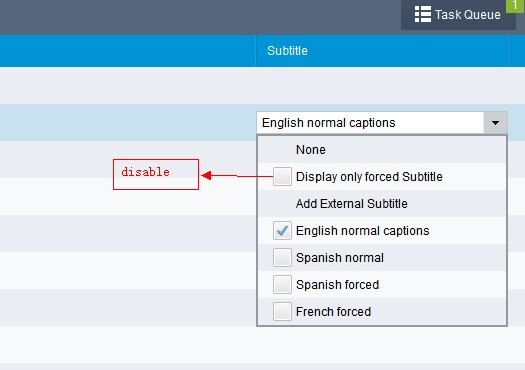Enable the Spanish forced checkbox
This screenshot has height=370, width=525.
pyautogui.click(x=282, y=285)
